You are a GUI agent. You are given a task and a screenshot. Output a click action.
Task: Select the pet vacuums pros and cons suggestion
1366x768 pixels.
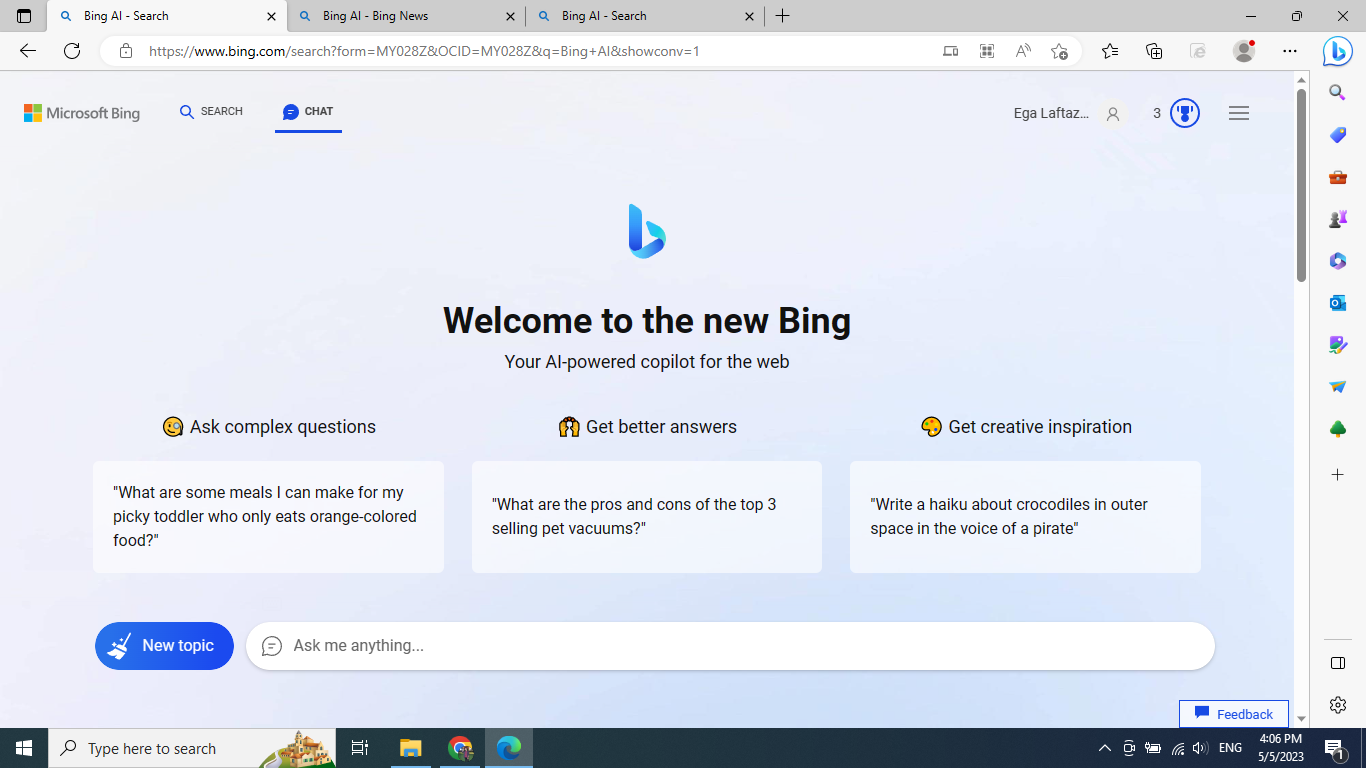647,517
